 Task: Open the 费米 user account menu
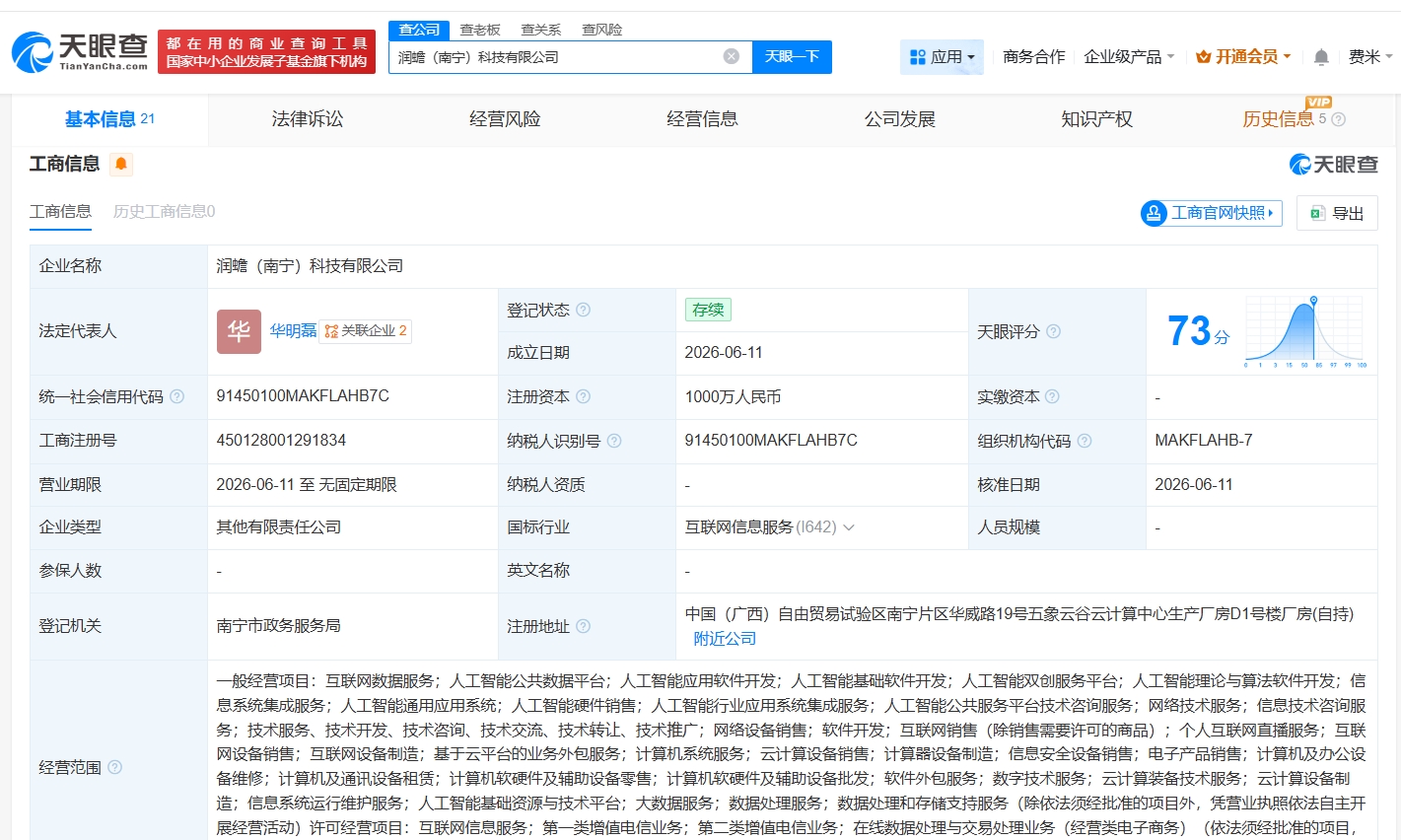pos(1370,57)
